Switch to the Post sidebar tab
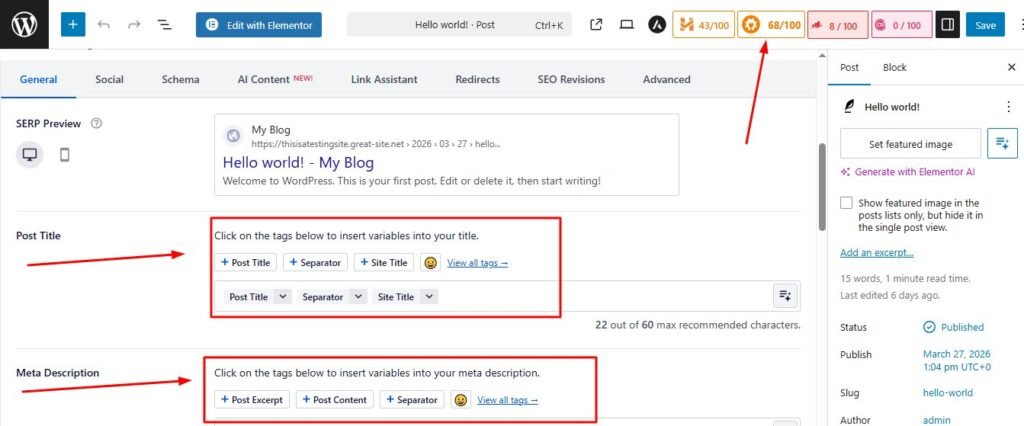The width and height of the screenshot is (1024, 426). click(x=849, y=67)
